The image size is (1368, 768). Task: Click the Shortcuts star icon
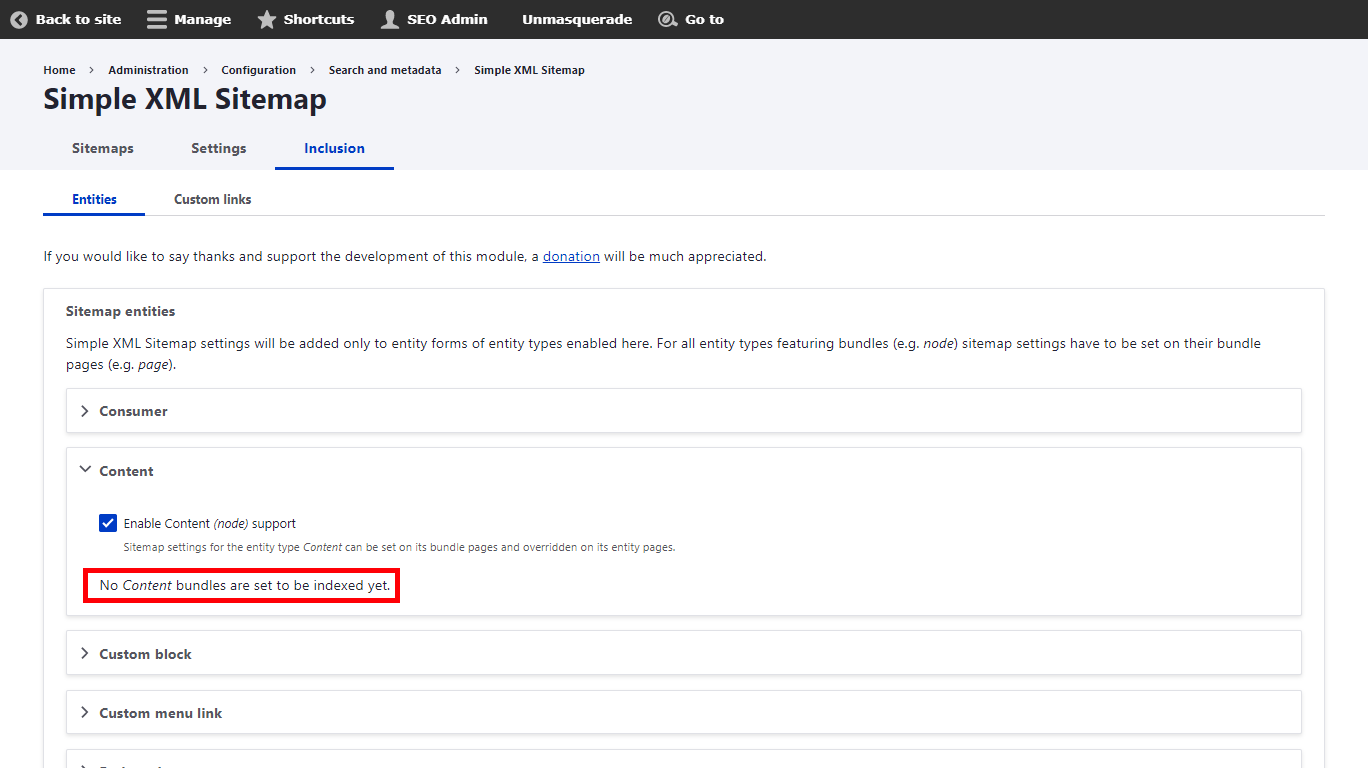pos(267,19)
